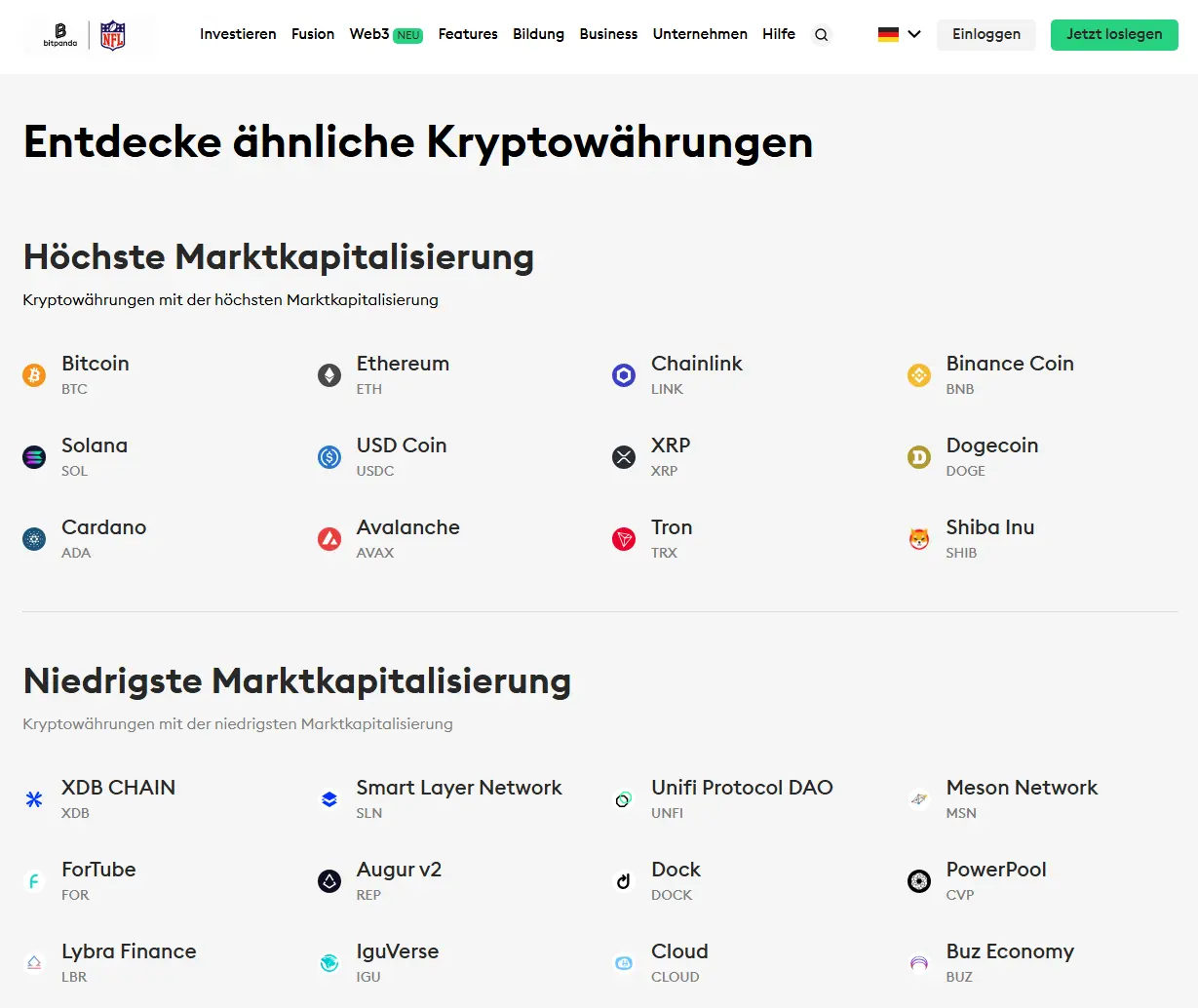This screenshot has height=1008, width=1198.
Task: Open the Augur v2 name link
Action: [x=399, y=870]
